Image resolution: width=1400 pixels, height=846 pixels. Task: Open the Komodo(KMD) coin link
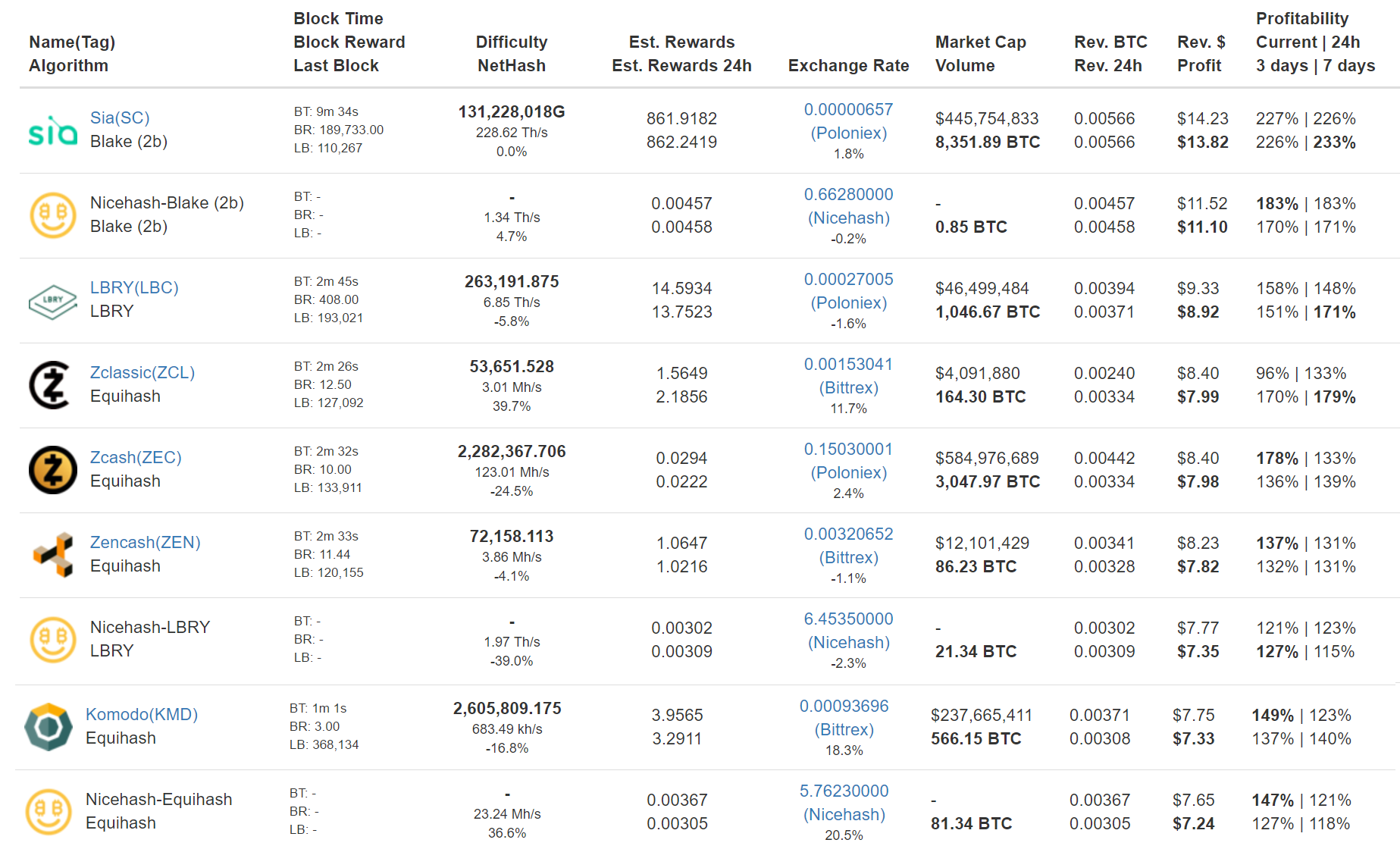[142, 715]
